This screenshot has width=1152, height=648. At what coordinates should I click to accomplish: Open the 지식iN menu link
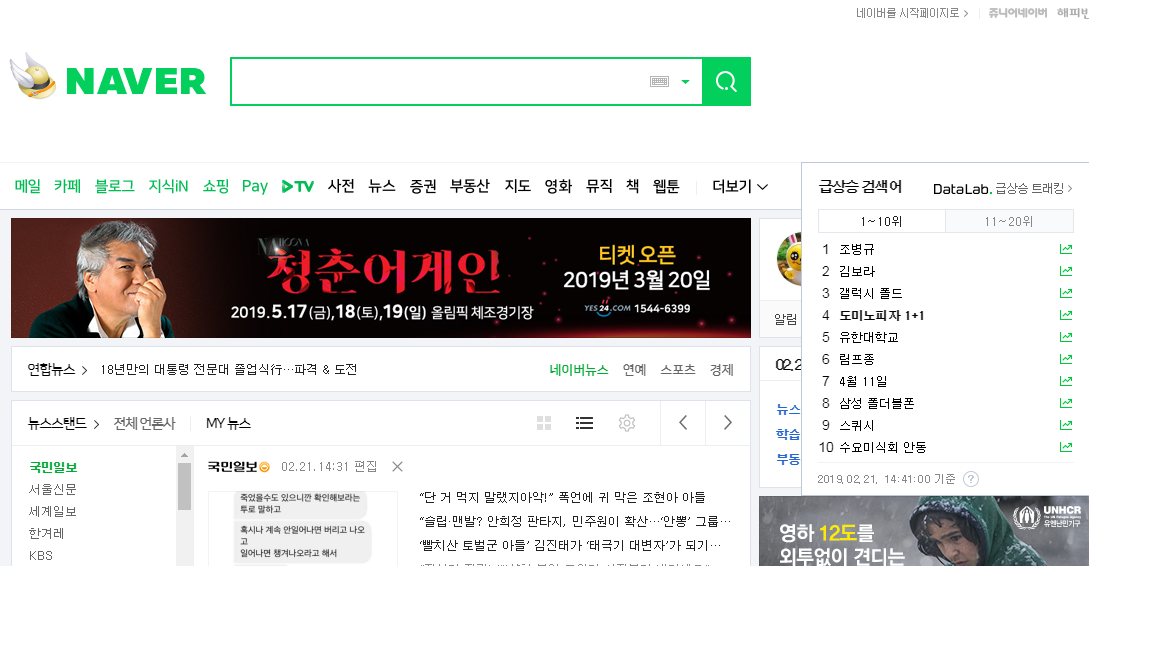168,186
